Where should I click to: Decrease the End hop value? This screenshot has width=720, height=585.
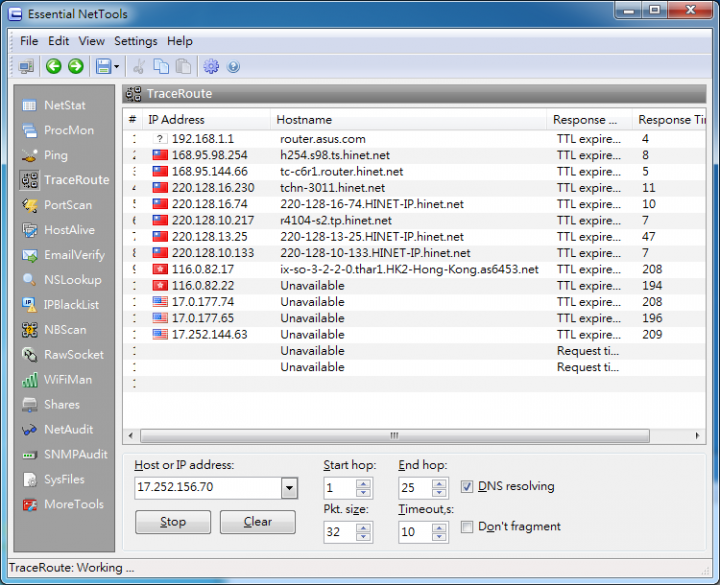tap(439, 493)
